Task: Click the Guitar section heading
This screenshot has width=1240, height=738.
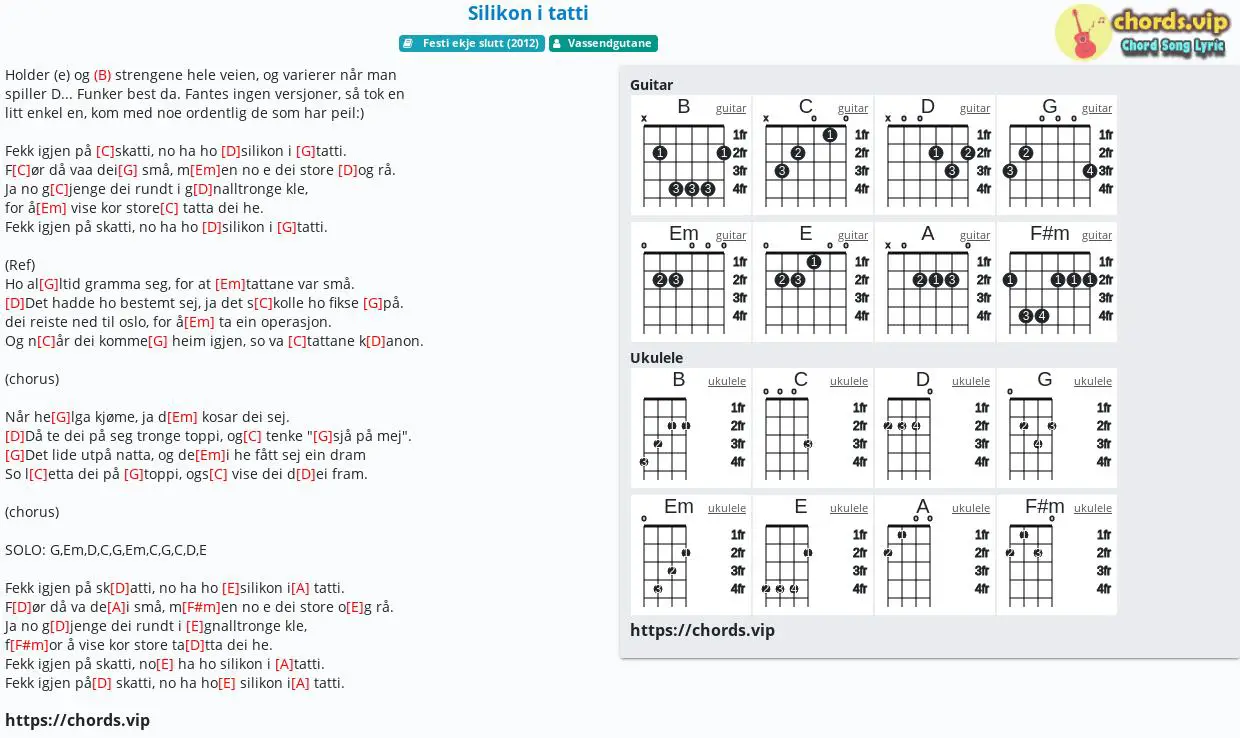Action: point(651,85)
